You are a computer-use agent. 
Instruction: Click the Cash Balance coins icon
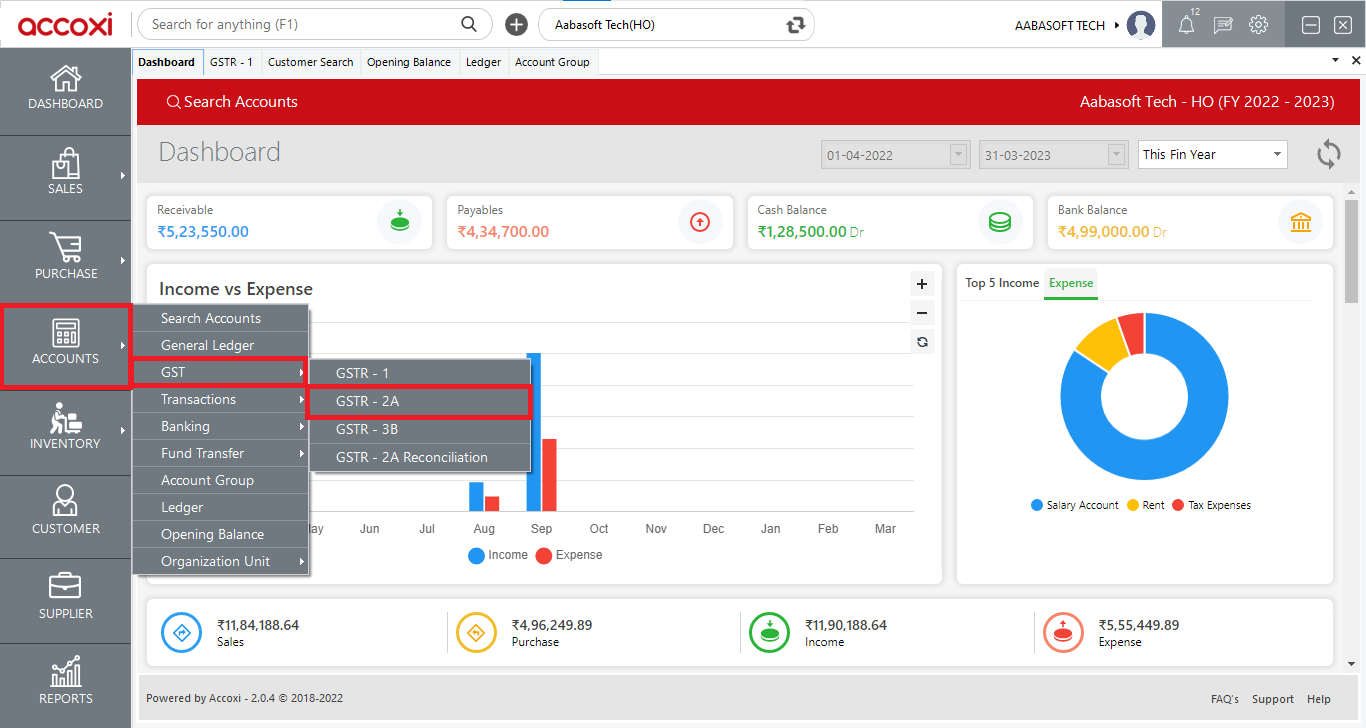click(x=1000, y=222)
